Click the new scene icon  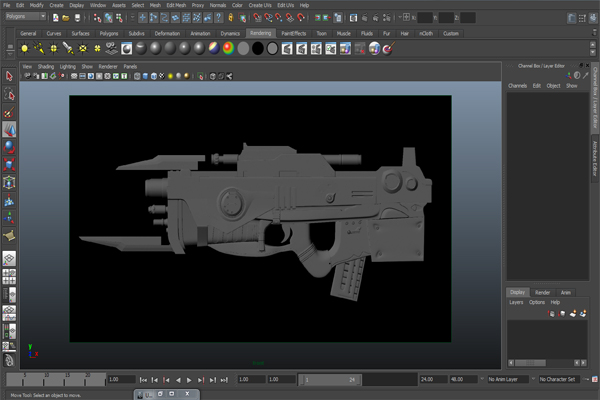[x=56, y=18]
